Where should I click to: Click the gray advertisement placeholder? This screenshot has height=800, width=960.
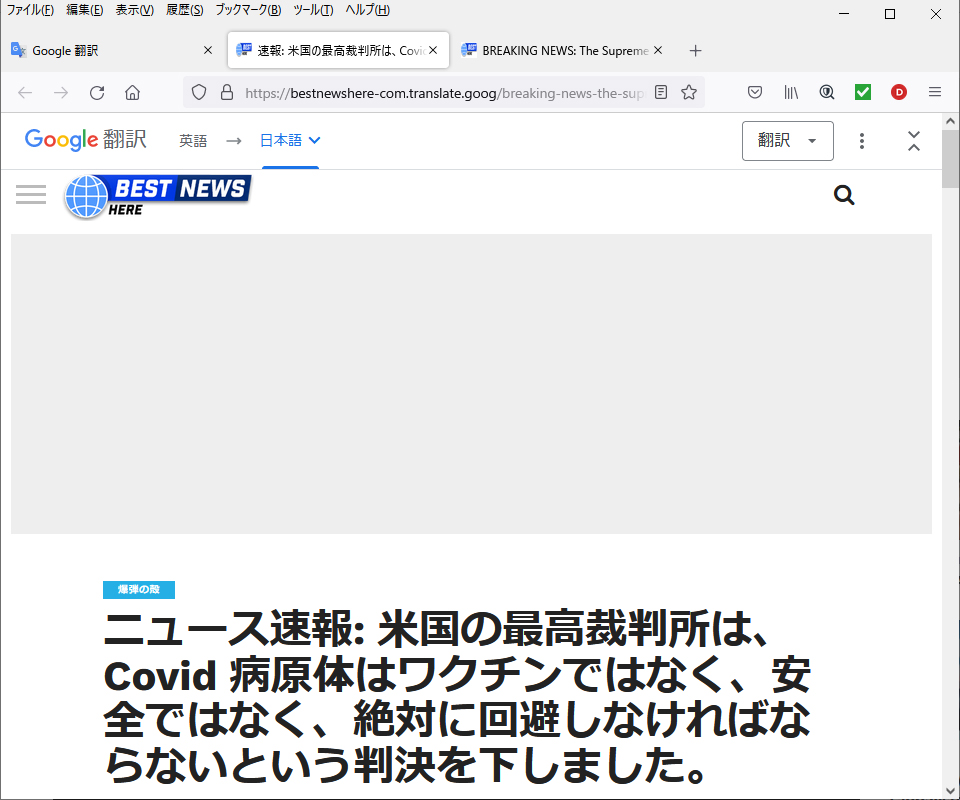pos(471,384)
